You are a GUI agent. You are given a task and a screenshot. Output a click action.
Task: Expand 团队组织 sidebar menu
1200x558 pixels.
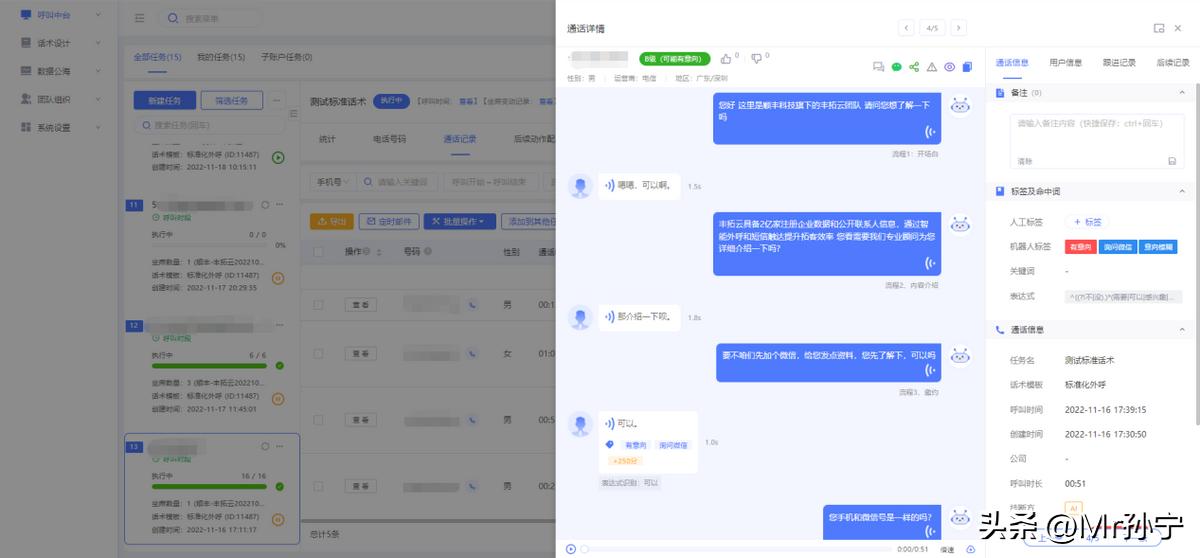point(60,99)
